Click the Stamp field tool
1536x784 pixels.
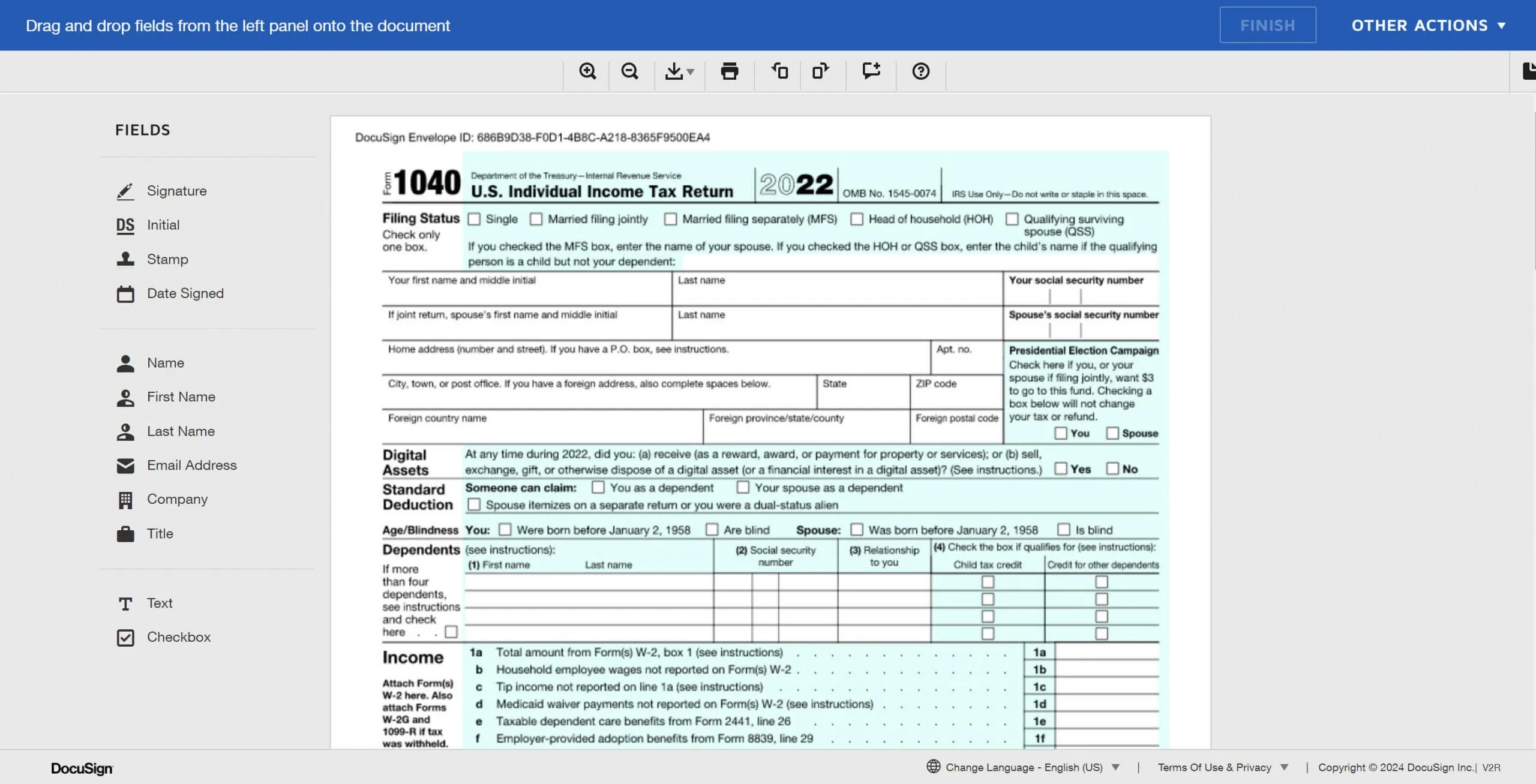pos(167,259)
